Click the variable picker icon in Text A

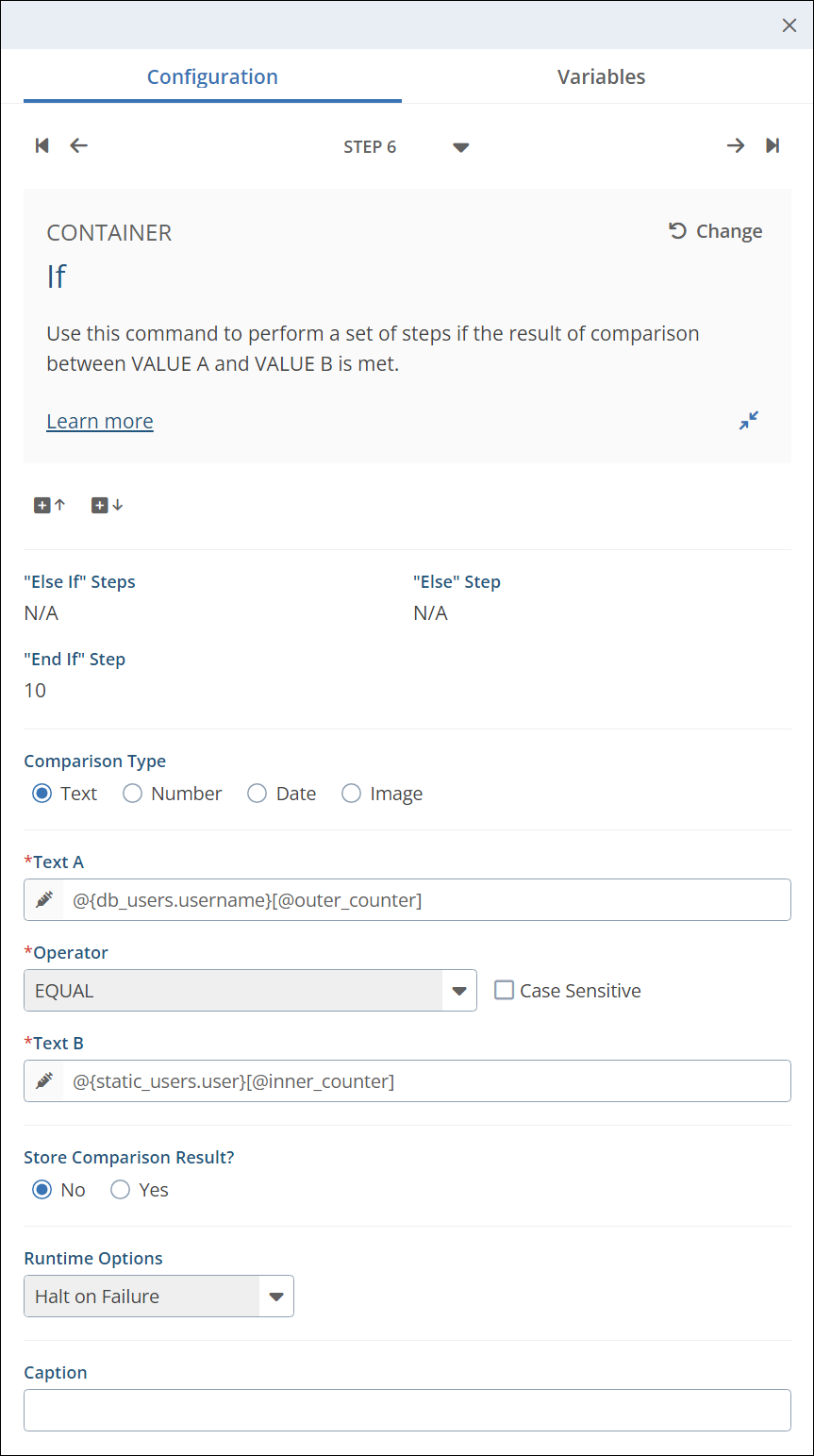tap(44, 900)
